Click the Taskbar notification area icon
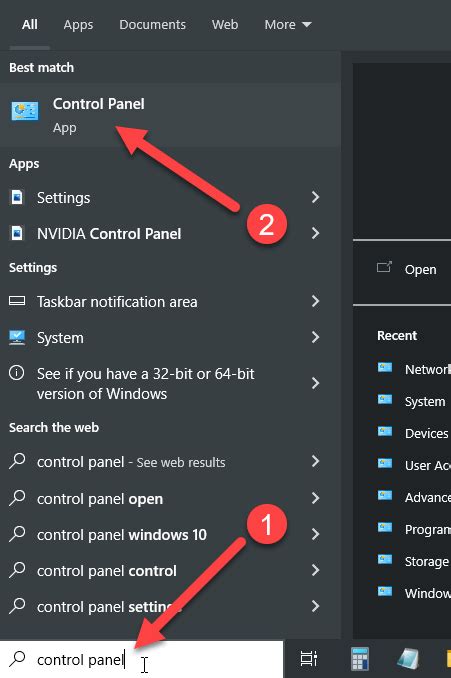The width and height of the screenshot is (451, 678). coord(17,301)
